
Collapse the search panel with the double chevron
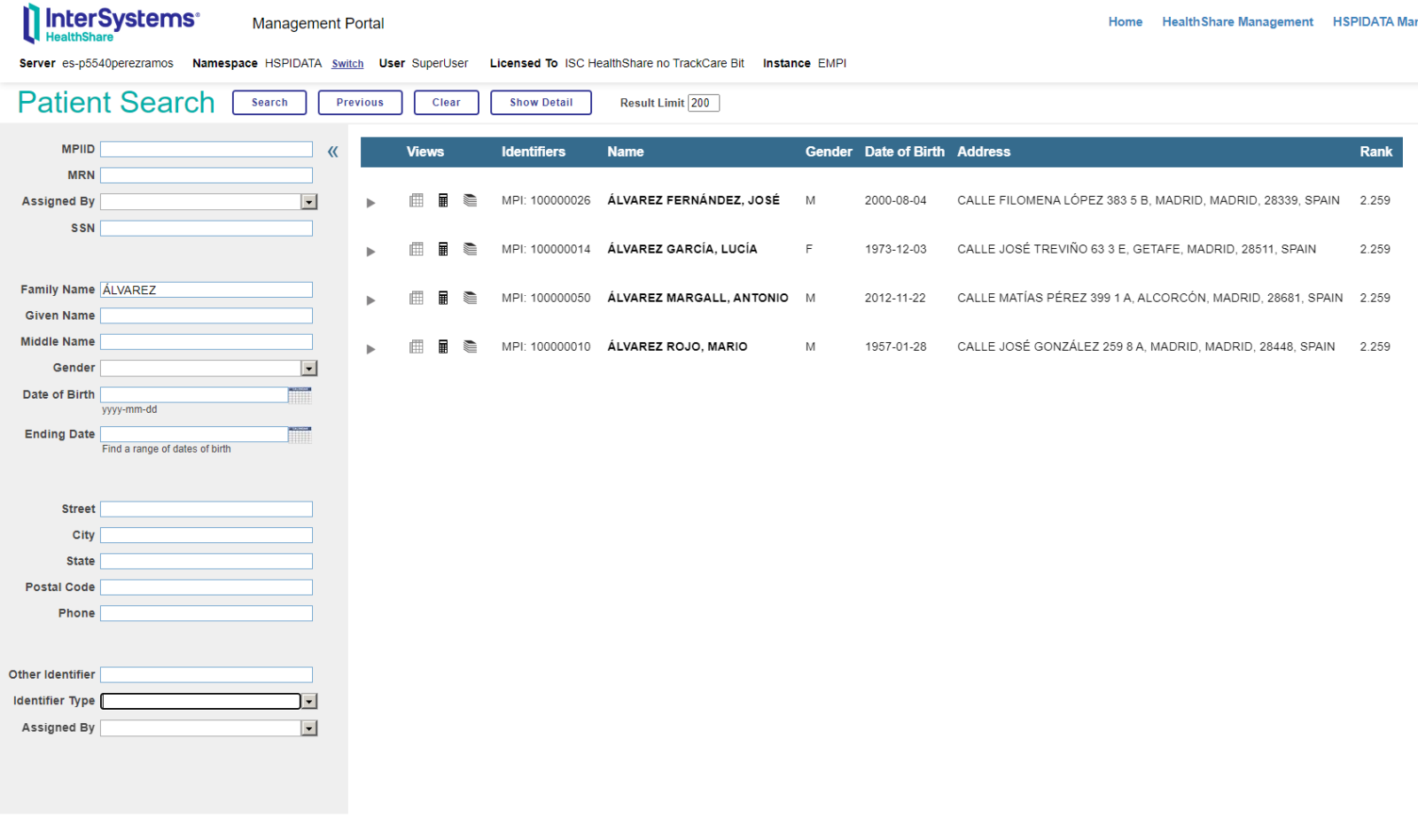coord(332,152)
